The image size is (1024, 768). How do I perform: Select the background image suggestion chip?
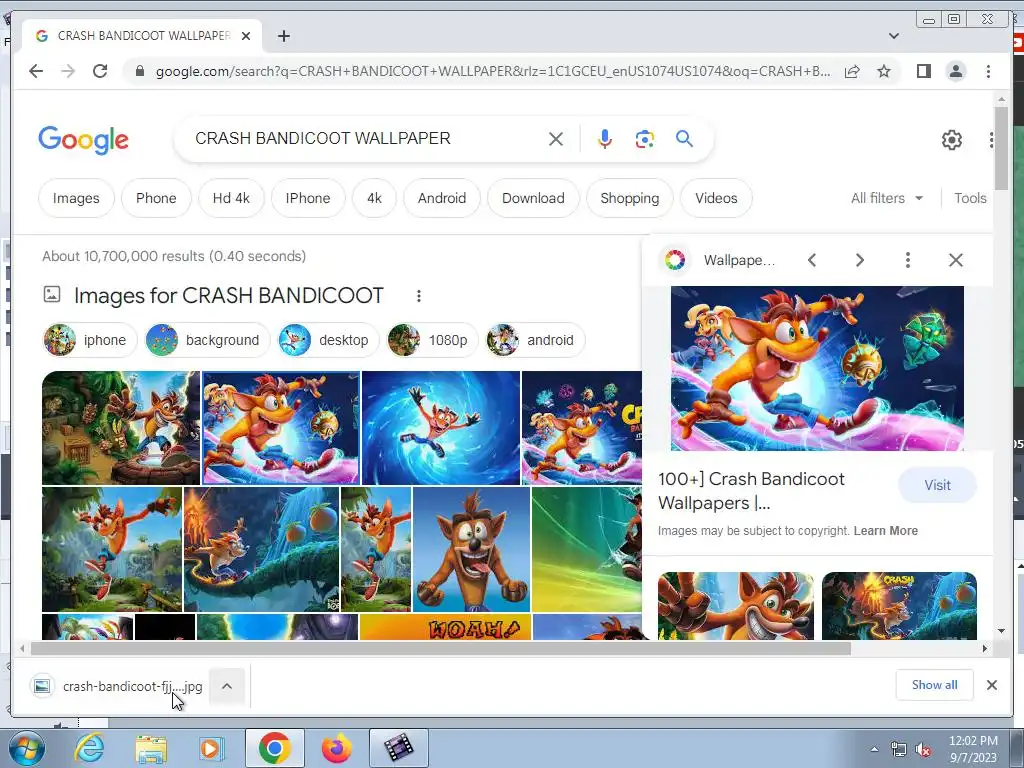click(x=207, y=340)
